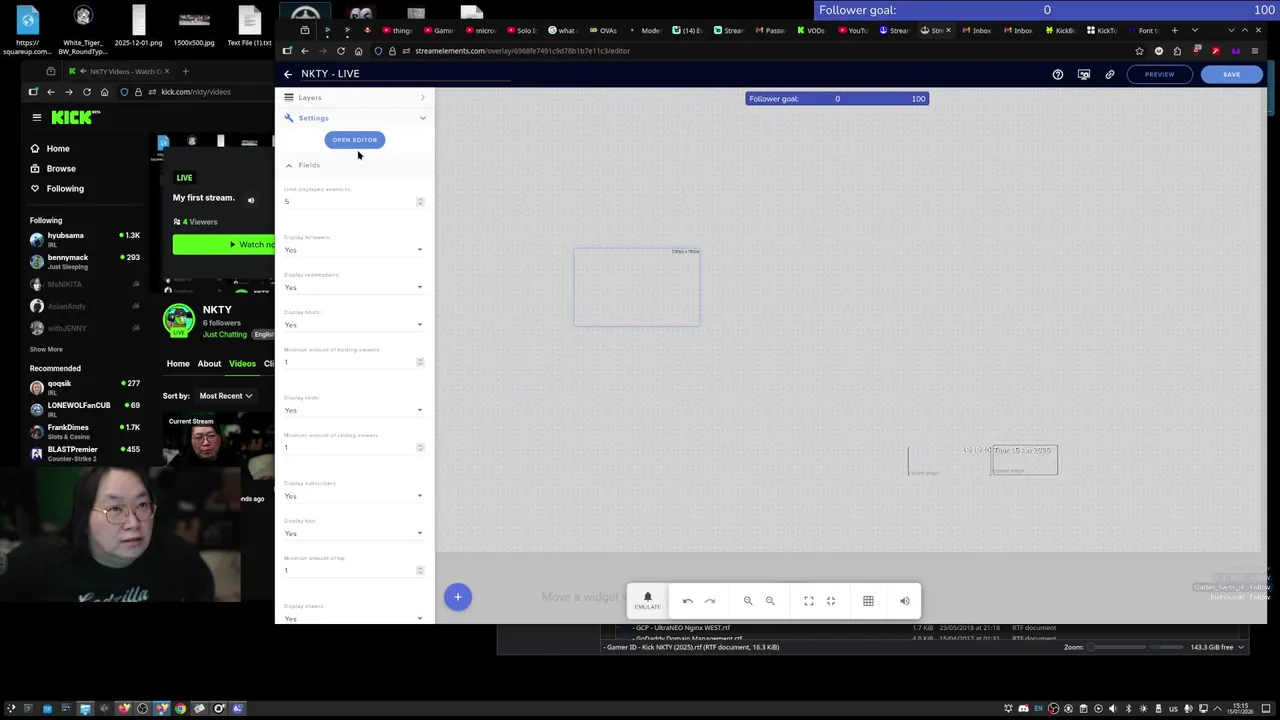
Task: Click Show more under Following
Action: (46, 349)
